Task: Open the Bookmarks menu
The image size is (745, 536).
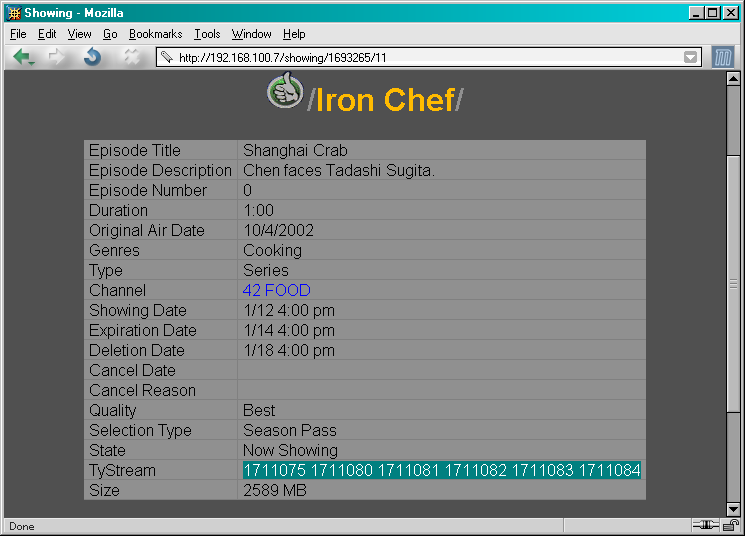Action: tap(155, 34)
